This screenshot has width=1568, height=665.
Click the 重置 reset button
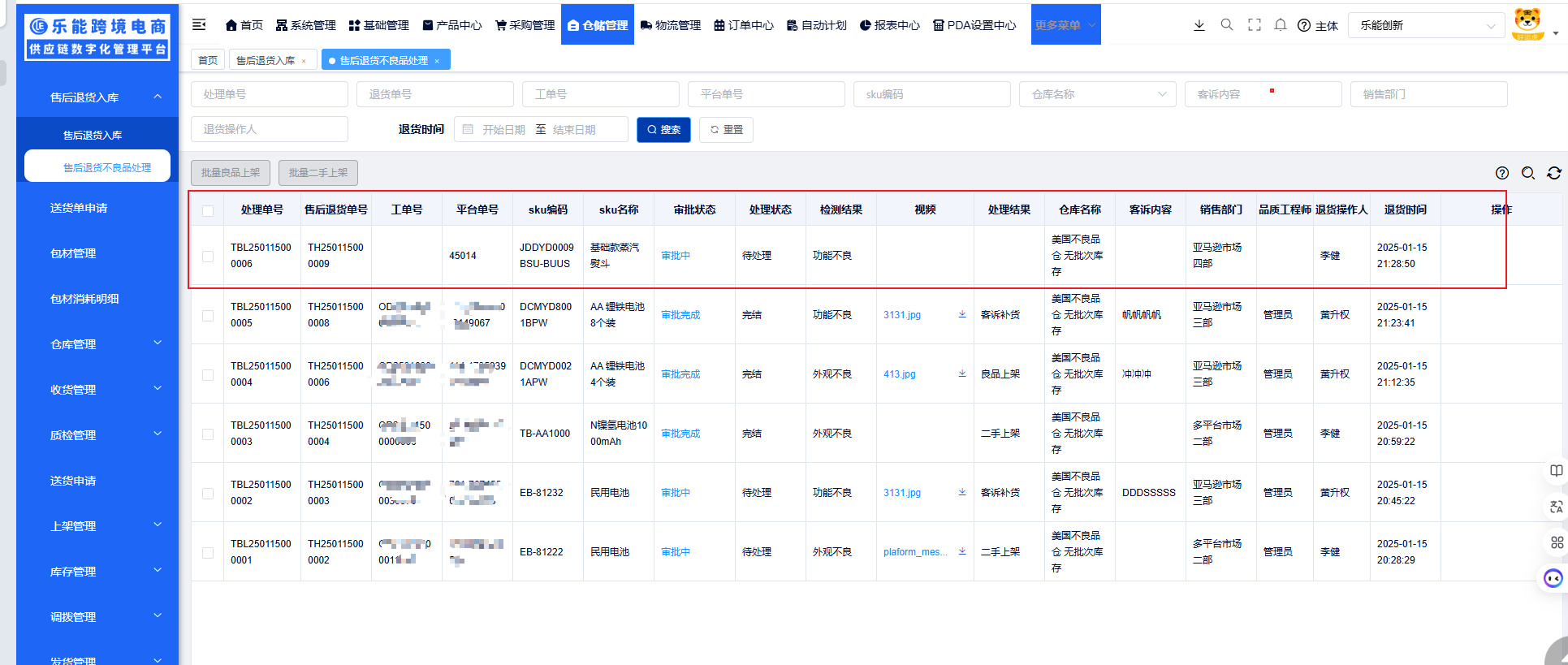point(726,130)
